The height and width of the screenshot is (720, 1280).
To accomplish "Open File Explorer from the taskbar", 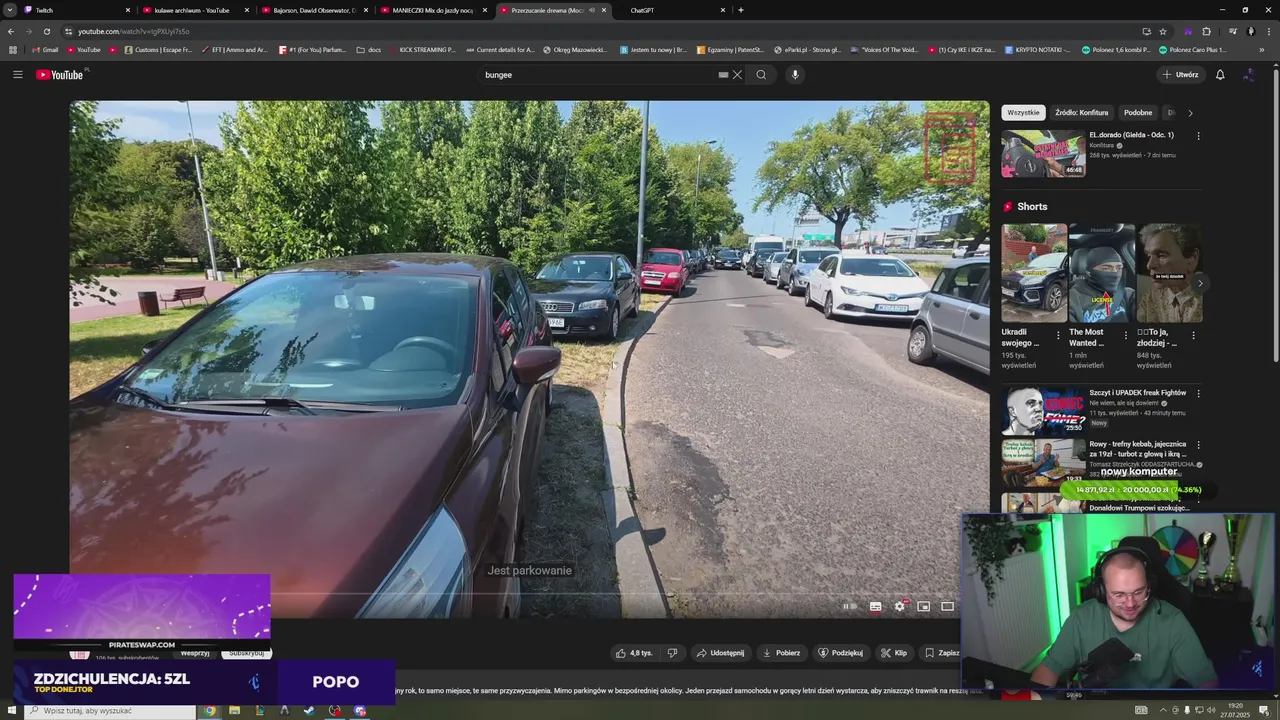I will point(234,711).
